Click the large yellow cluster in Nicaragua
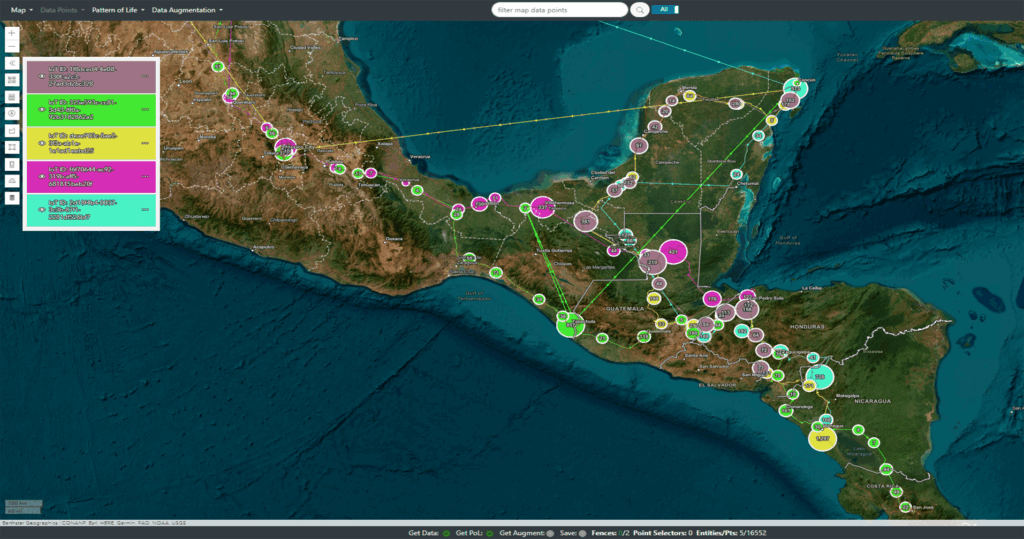Viewport: 1024px width, 539px height. [822, 438]
